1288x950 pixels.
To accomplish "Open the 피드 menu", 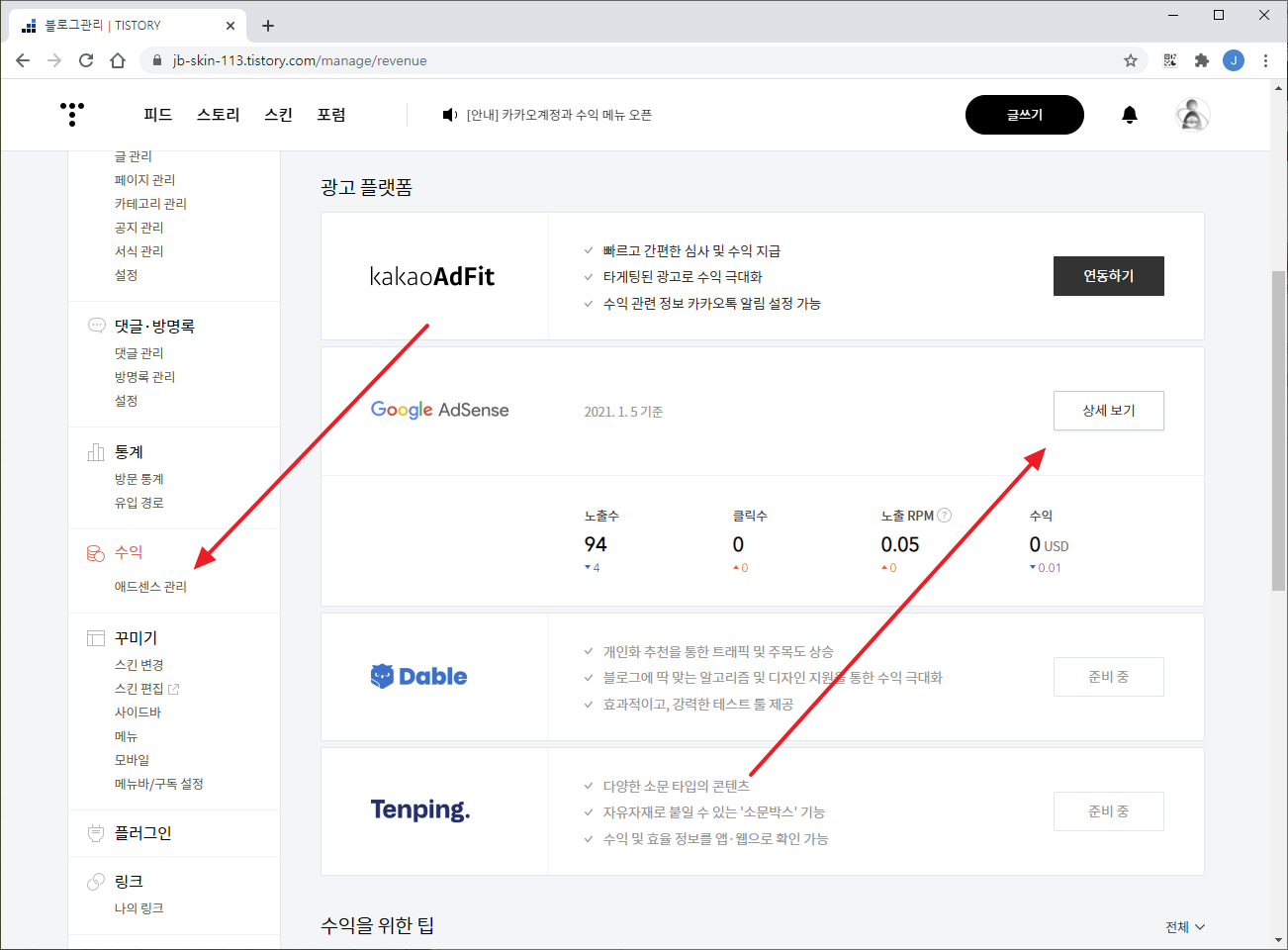I will [x=158, y=115].
